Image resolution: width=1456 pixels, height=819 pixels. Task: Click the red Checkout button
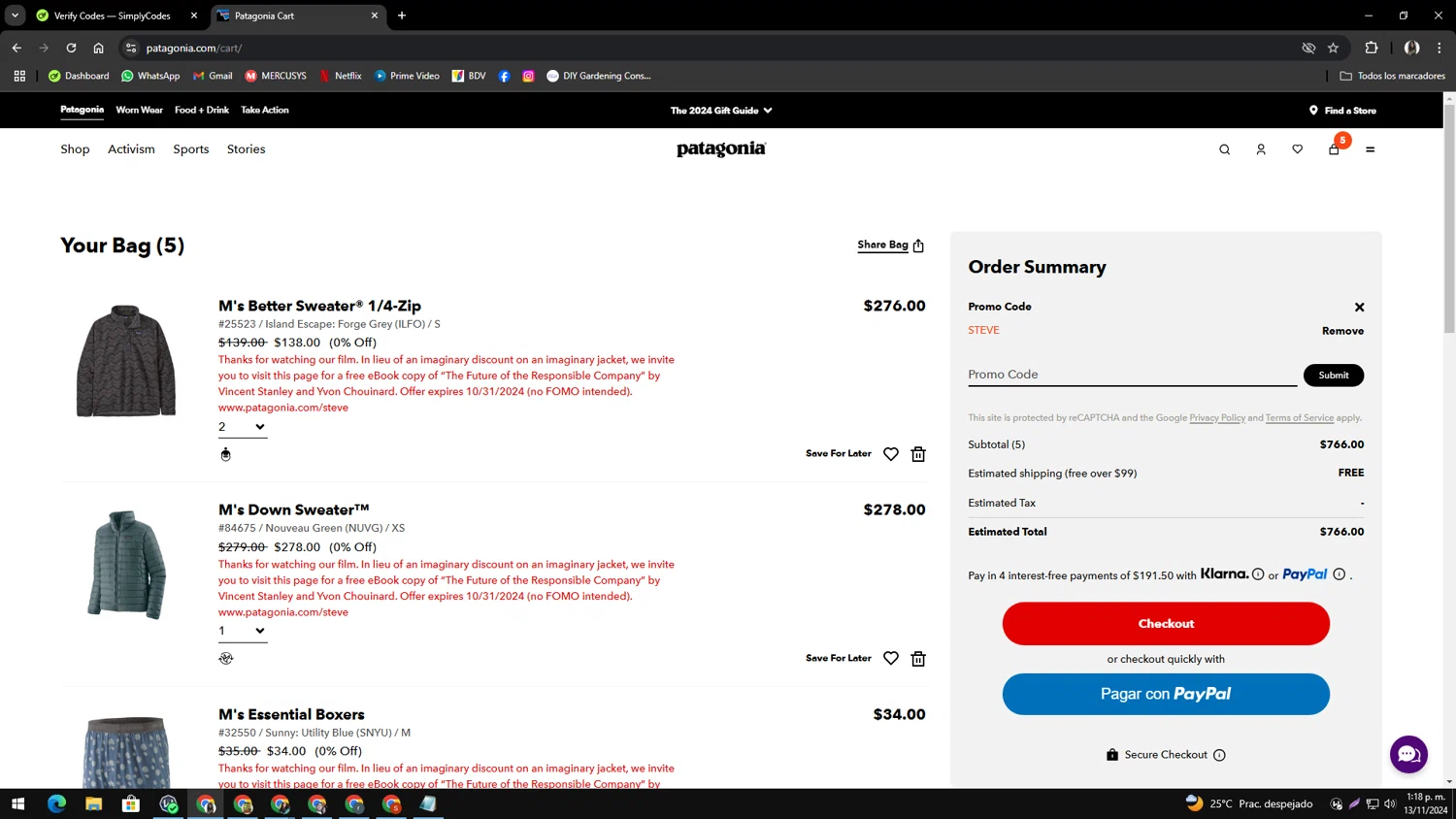[1166, 624]
